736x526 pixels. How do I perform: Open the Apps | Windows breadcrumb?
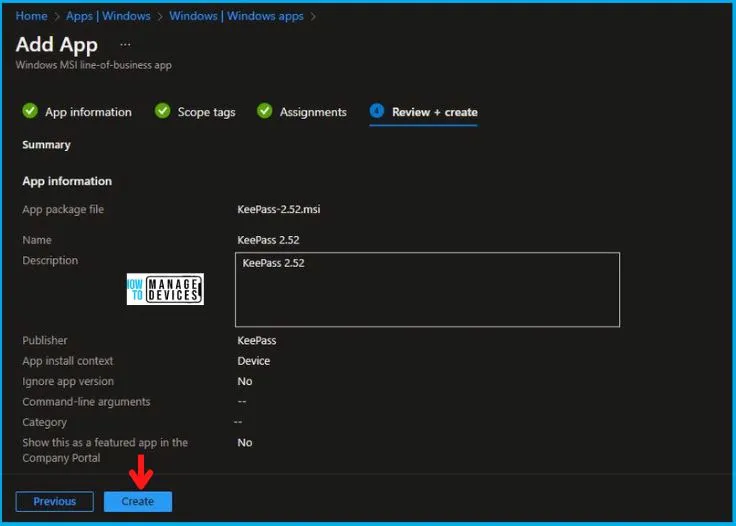[x=108, y=16]
